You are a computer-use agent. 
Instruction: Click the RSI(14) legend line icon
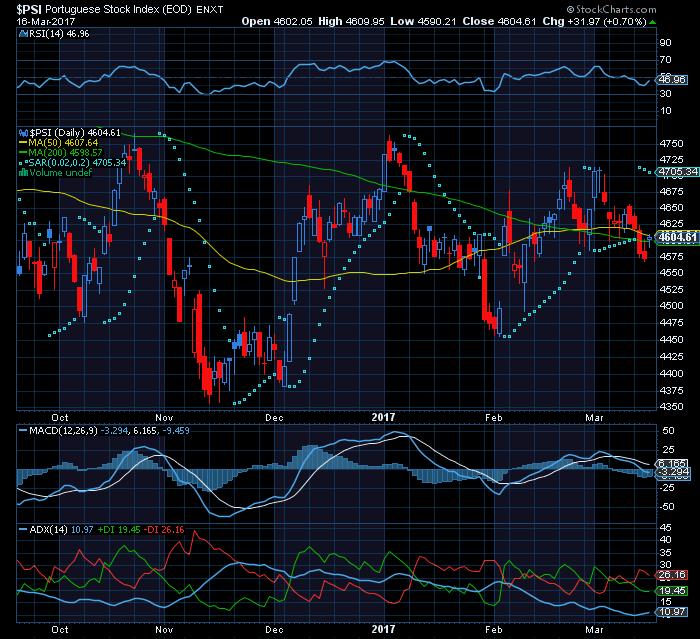(23, 34)
